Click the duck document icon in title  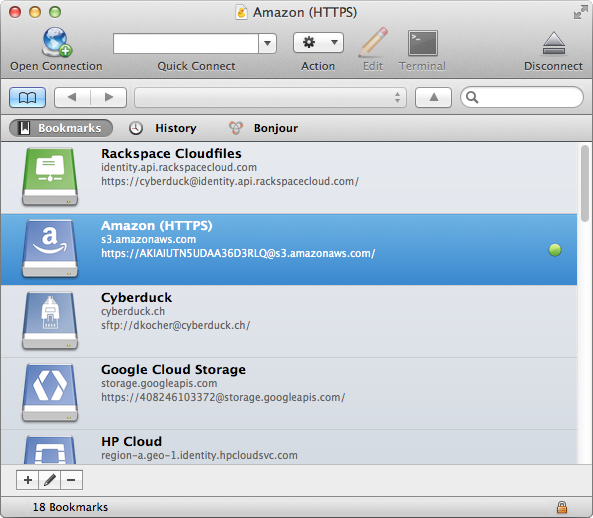(x=241, y=12)
